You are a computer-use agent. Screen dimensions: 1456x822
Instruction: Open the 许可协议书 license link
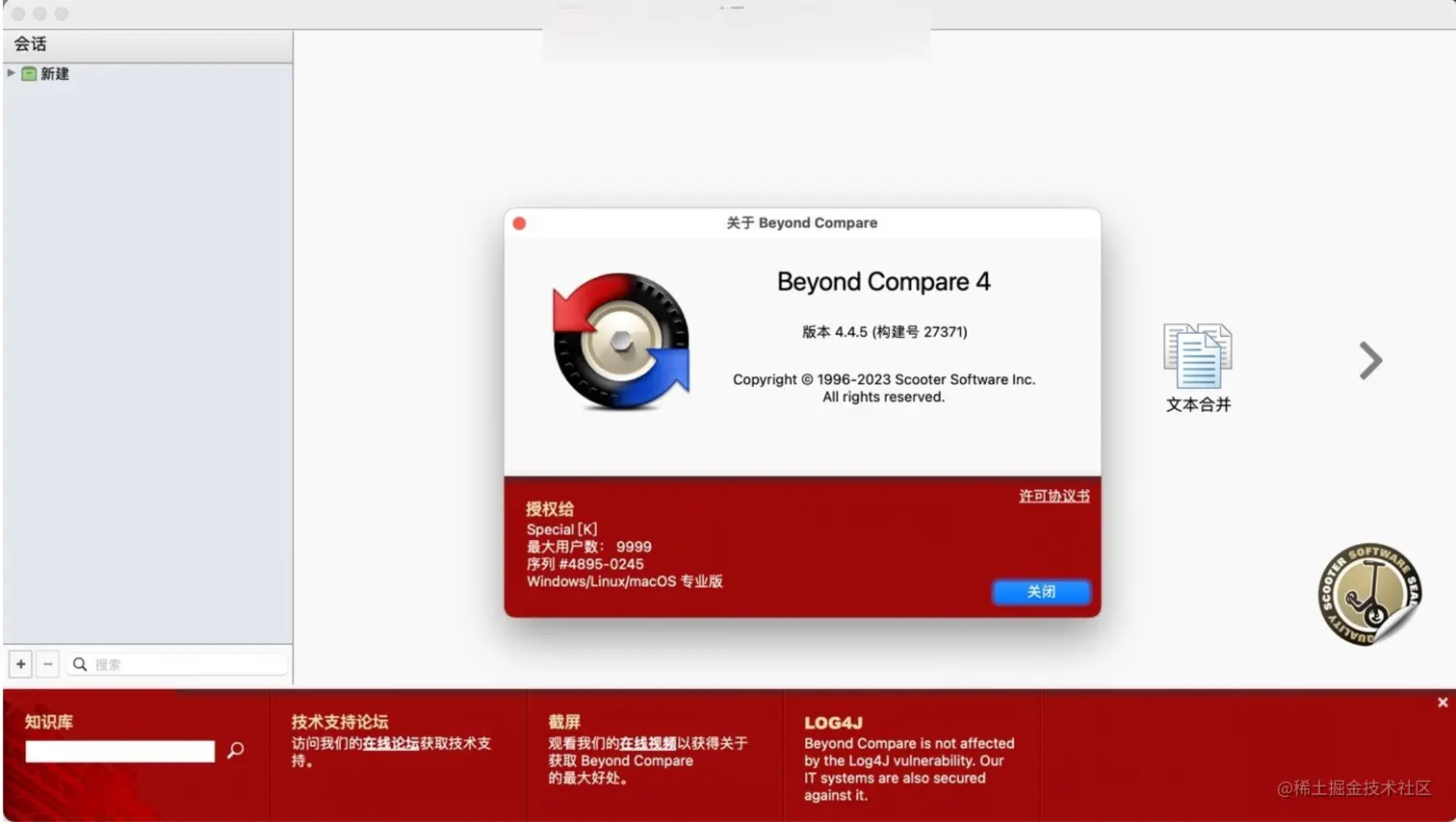[x=1054, y=496]
